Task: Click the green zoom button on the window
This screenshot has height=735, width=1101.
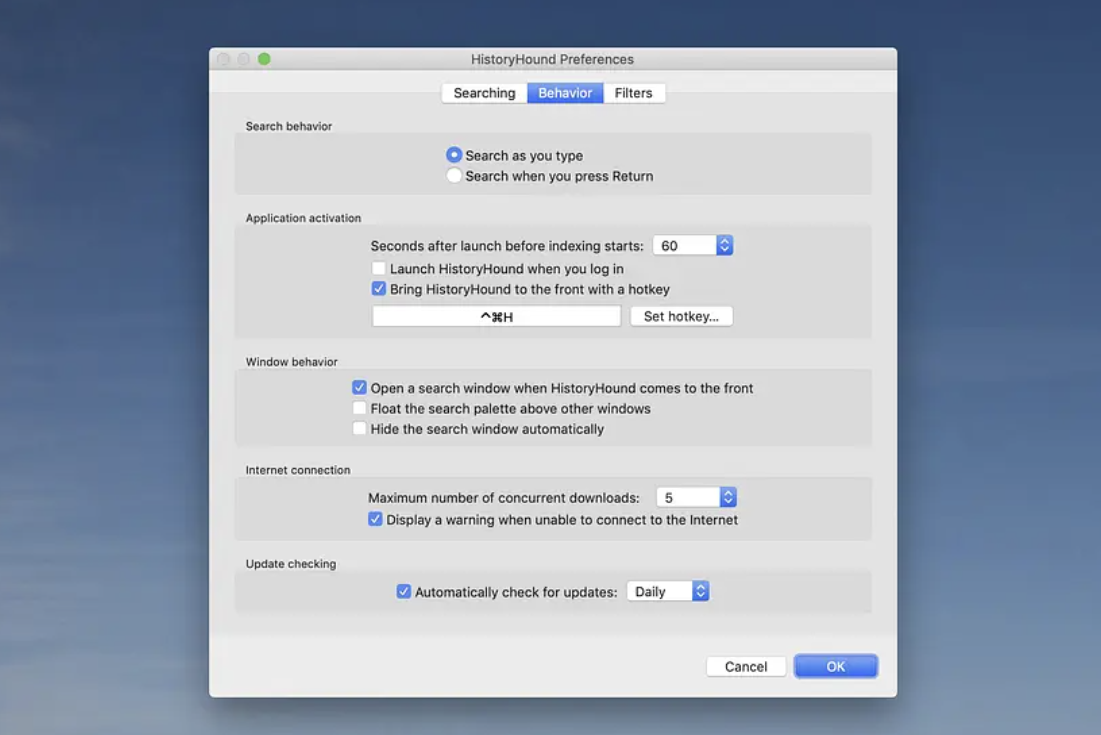Action: tap(264, 59)
